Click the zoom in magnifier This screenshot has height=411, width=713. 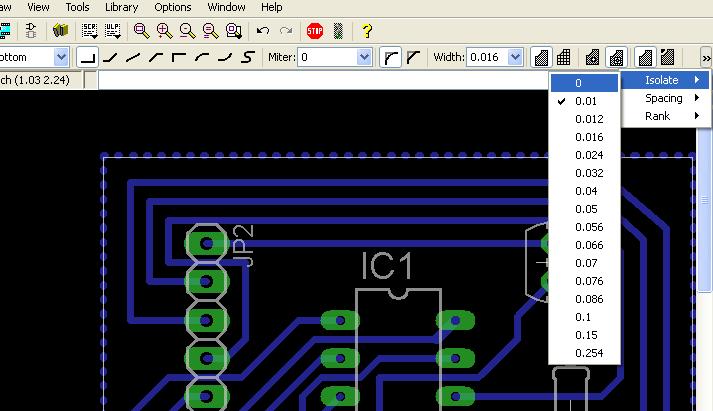click(x=164, y=31)
